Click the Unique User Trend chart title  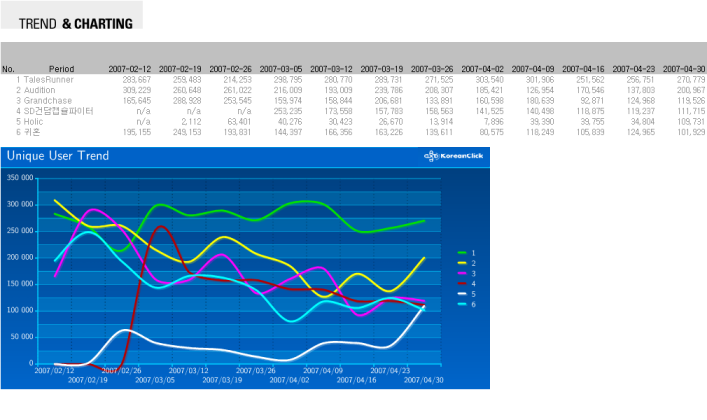pos(58,156)
